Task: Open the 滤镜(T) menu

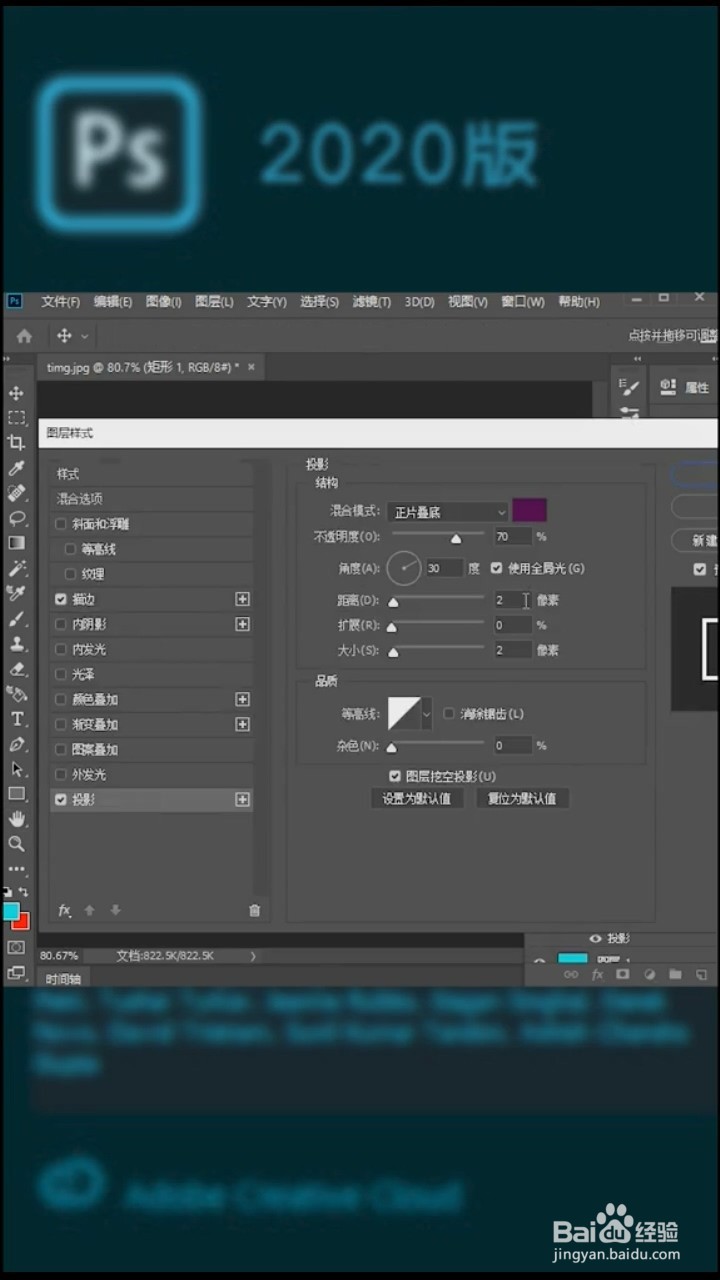Action: (372, 302)
